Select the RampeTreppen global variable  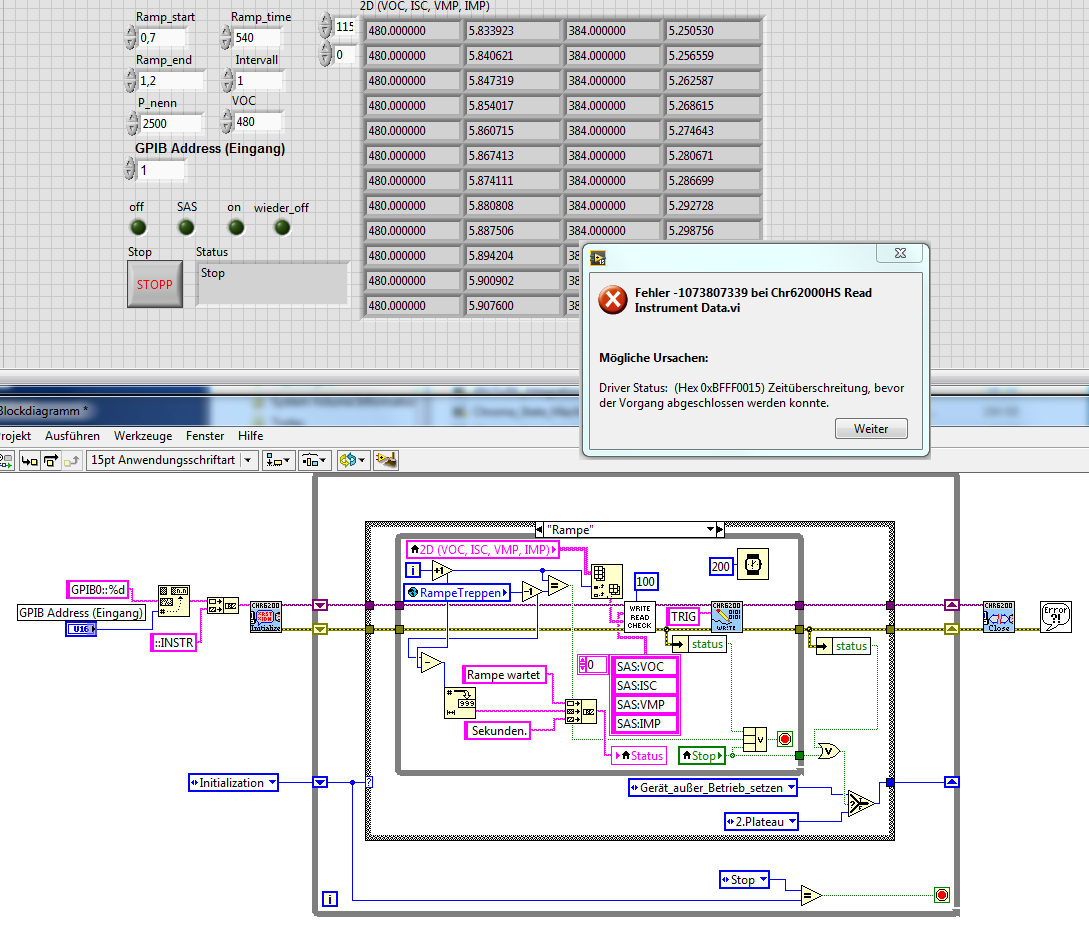coord(457,593)
